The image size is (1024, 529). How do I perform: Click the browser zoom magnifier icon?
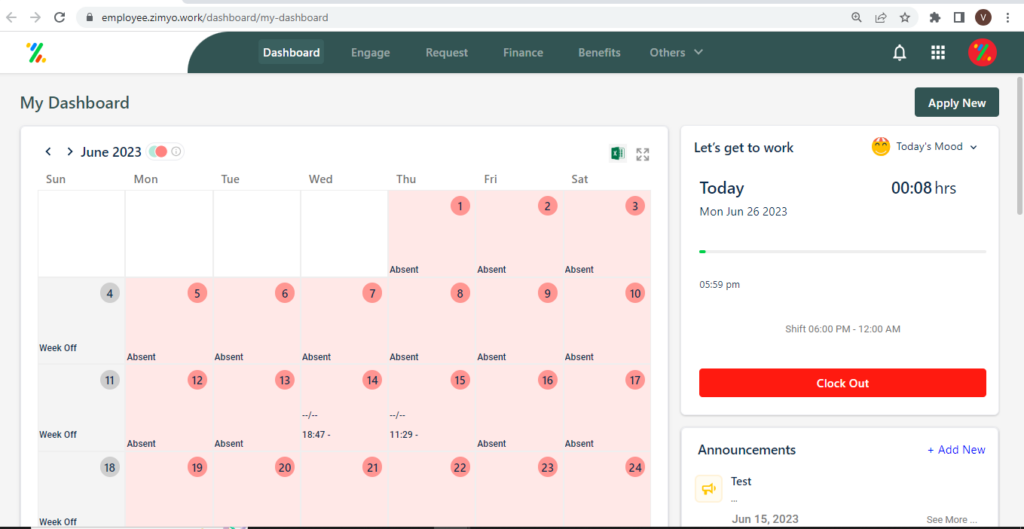tap(856, 18)
